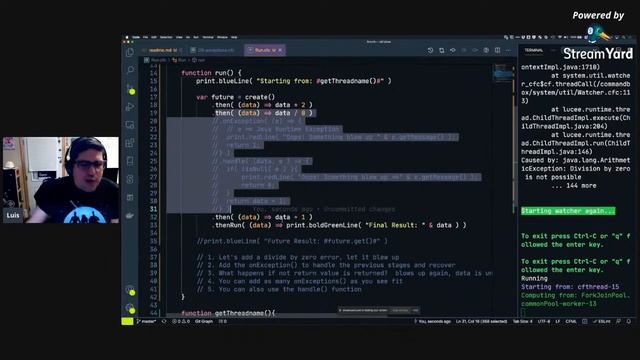Click the split editor icon in editor toolbar
The height and width of the screenshot is (360, 640).
coord(498,50)
